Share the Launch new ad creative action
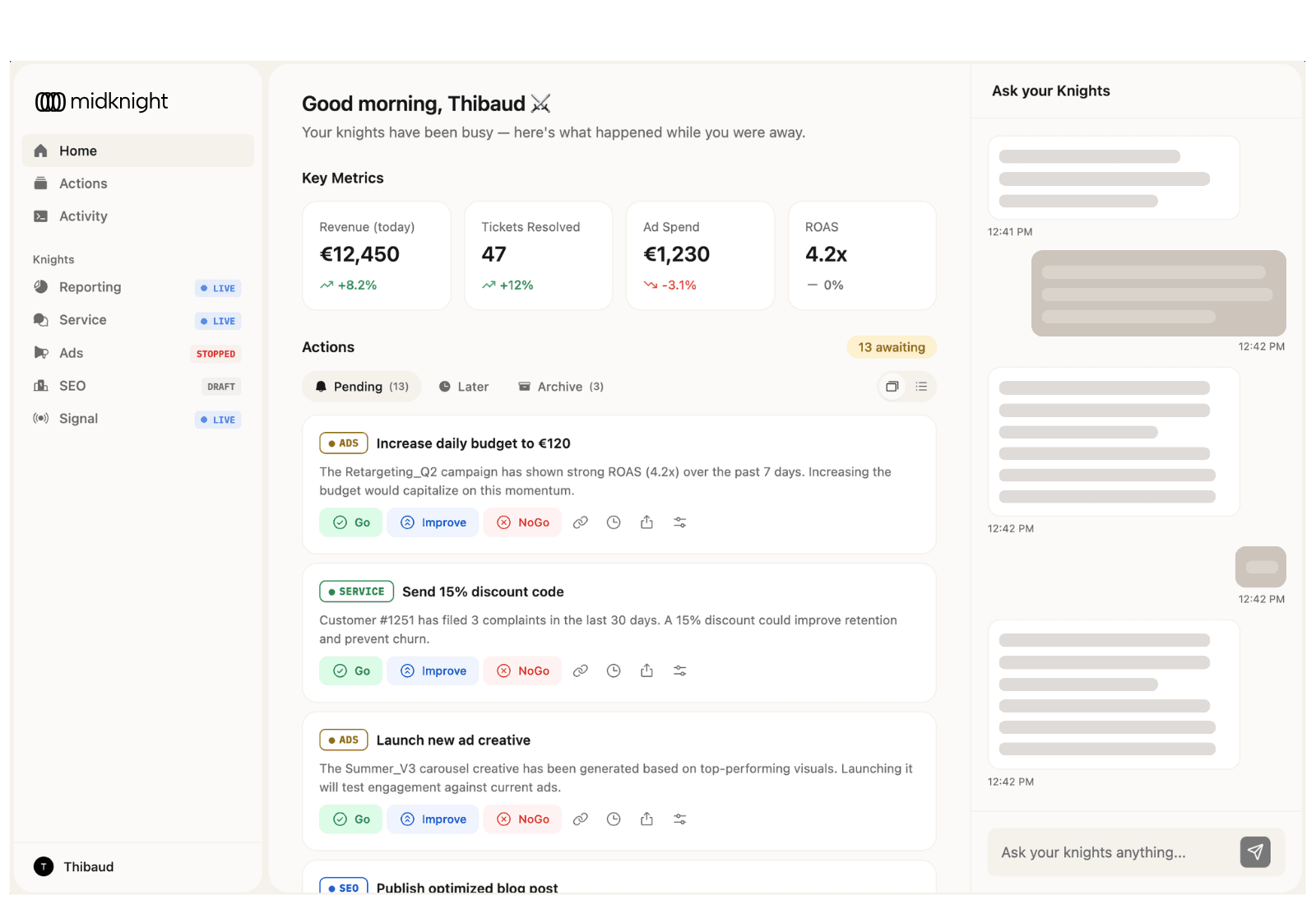The image size is (1316, 905). click(646, 819)
